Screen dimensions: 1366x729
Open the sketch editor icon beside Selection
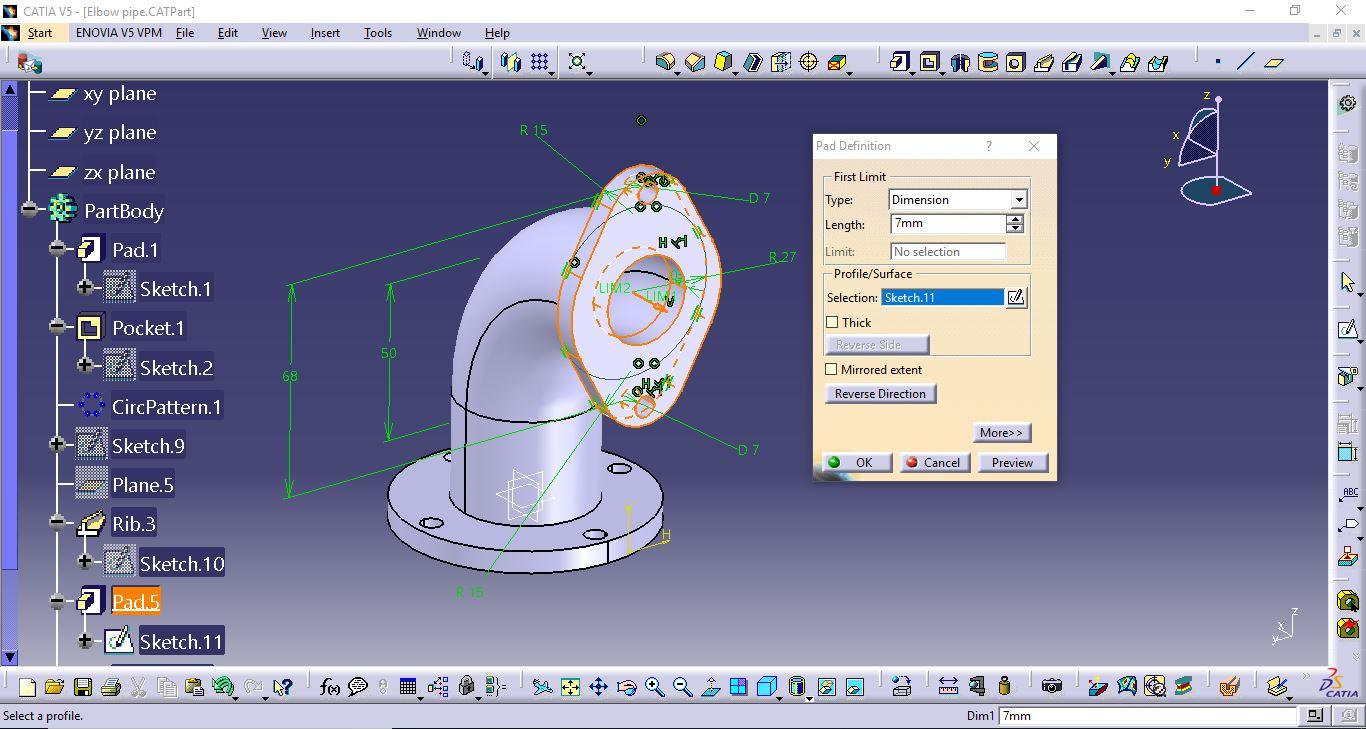(1016, 298)
